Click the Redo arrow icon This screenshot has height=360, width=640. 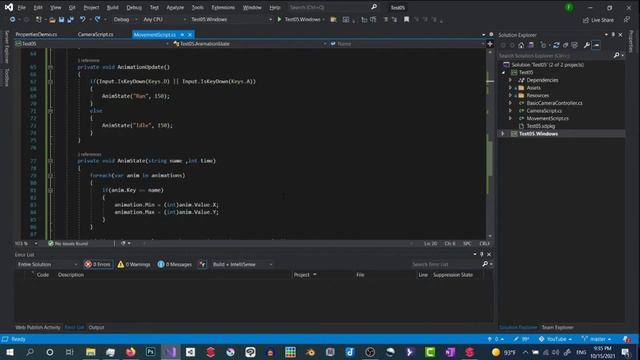coord(97,19)
